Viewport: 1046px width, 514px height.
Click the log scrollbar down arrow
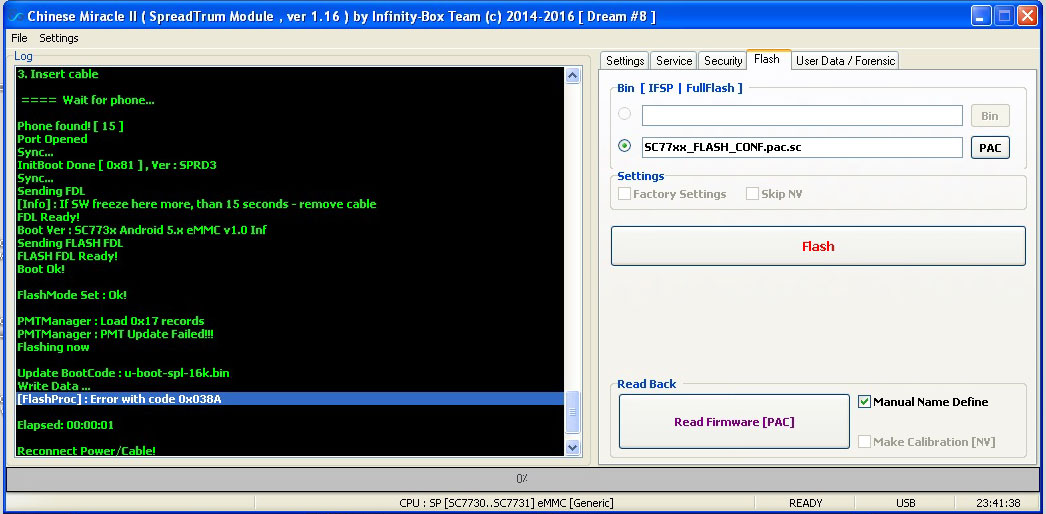click(x=572, y=447)
